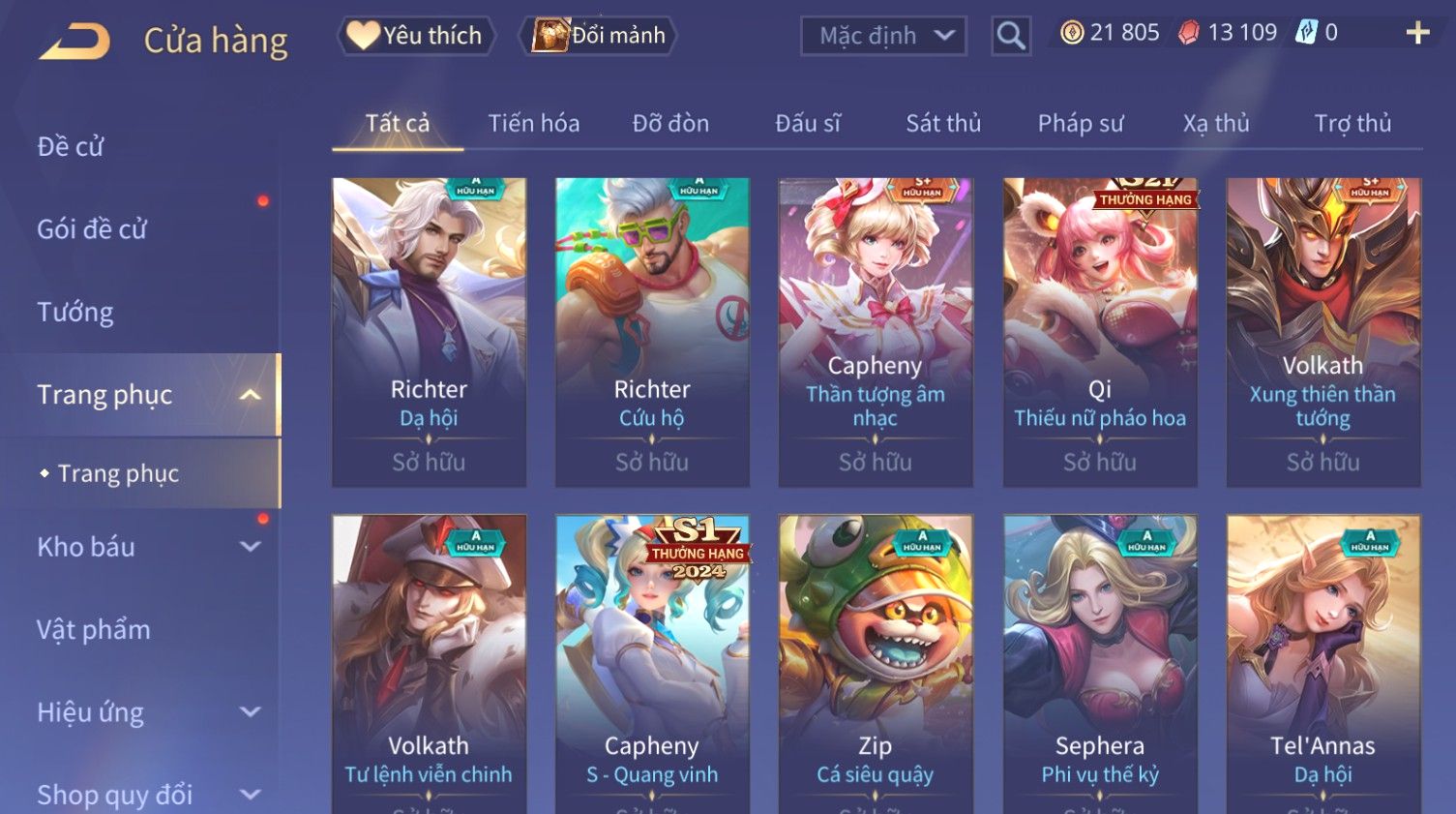Select the Pháp sư tab
The height and width of the screenshot is (814, 1456).
tap(1081, 123)
